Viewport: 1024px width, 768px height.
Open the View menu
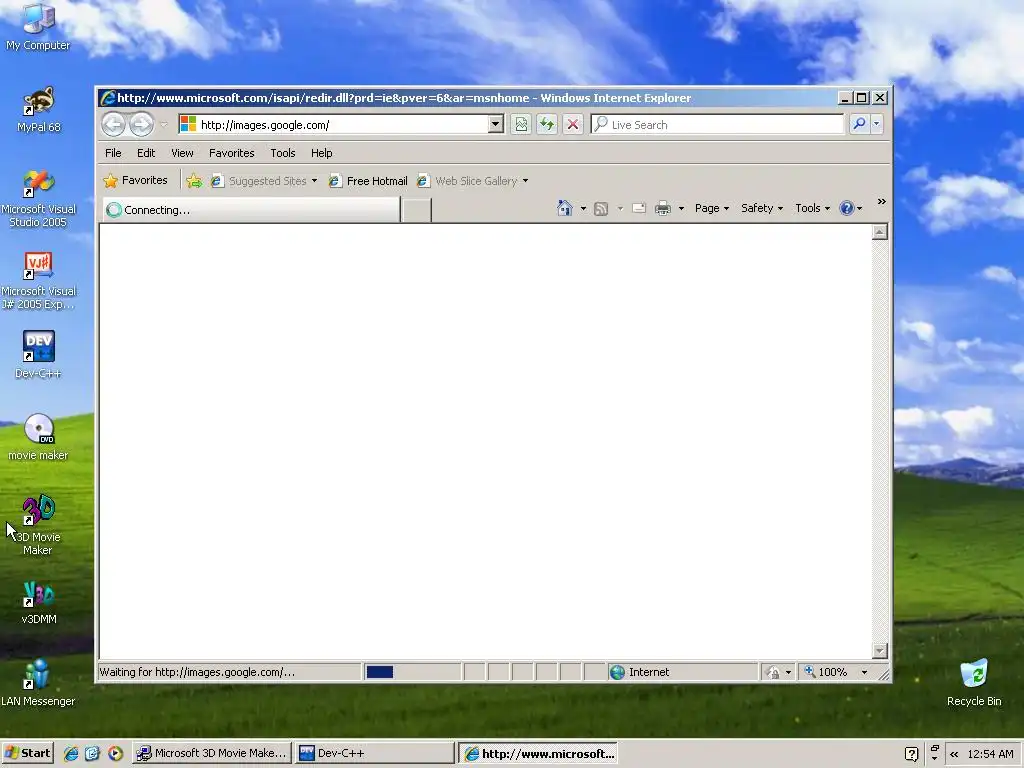click(182, 153)
